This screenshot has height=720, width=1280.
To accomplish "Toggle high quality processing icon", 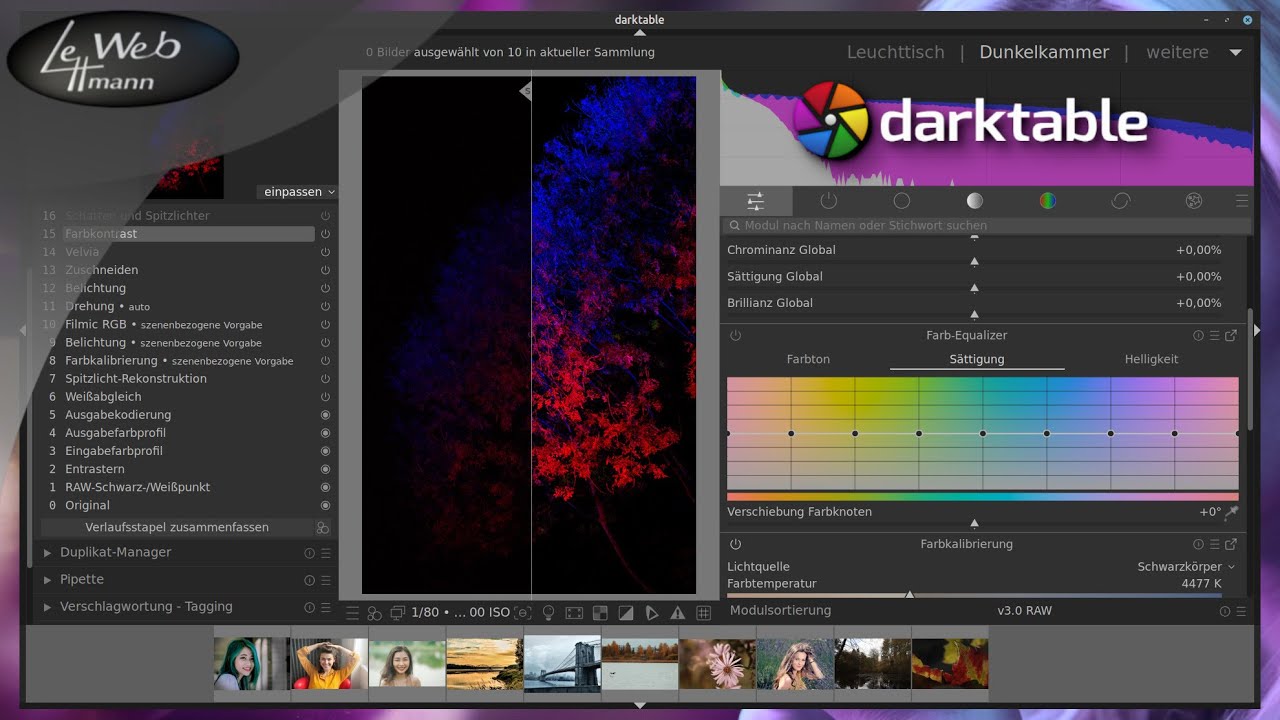I will 574,612.
